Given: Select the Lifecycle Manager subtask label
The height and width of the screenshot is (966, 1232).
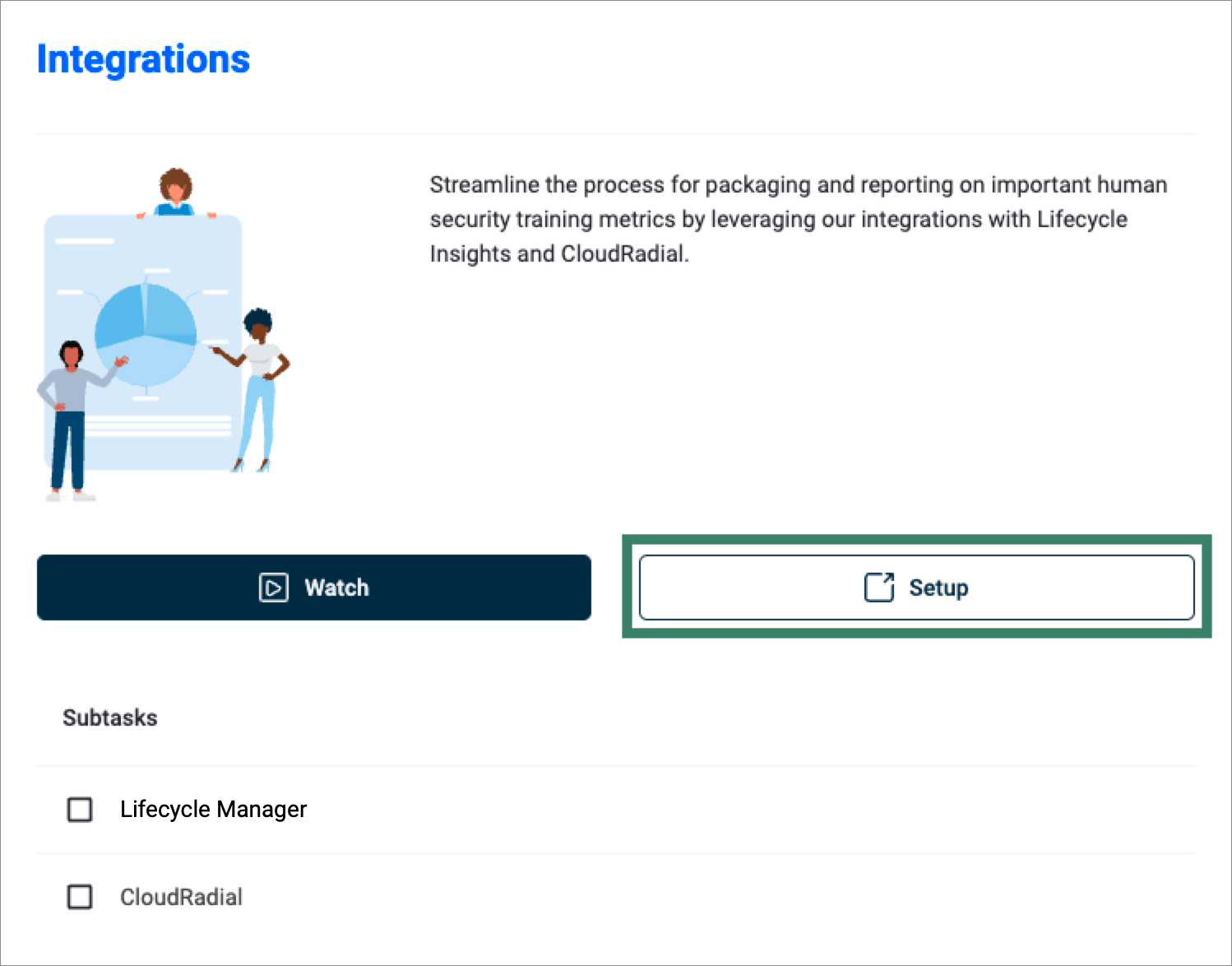Looking at the screenshot, I should click(x=213, y=810).
